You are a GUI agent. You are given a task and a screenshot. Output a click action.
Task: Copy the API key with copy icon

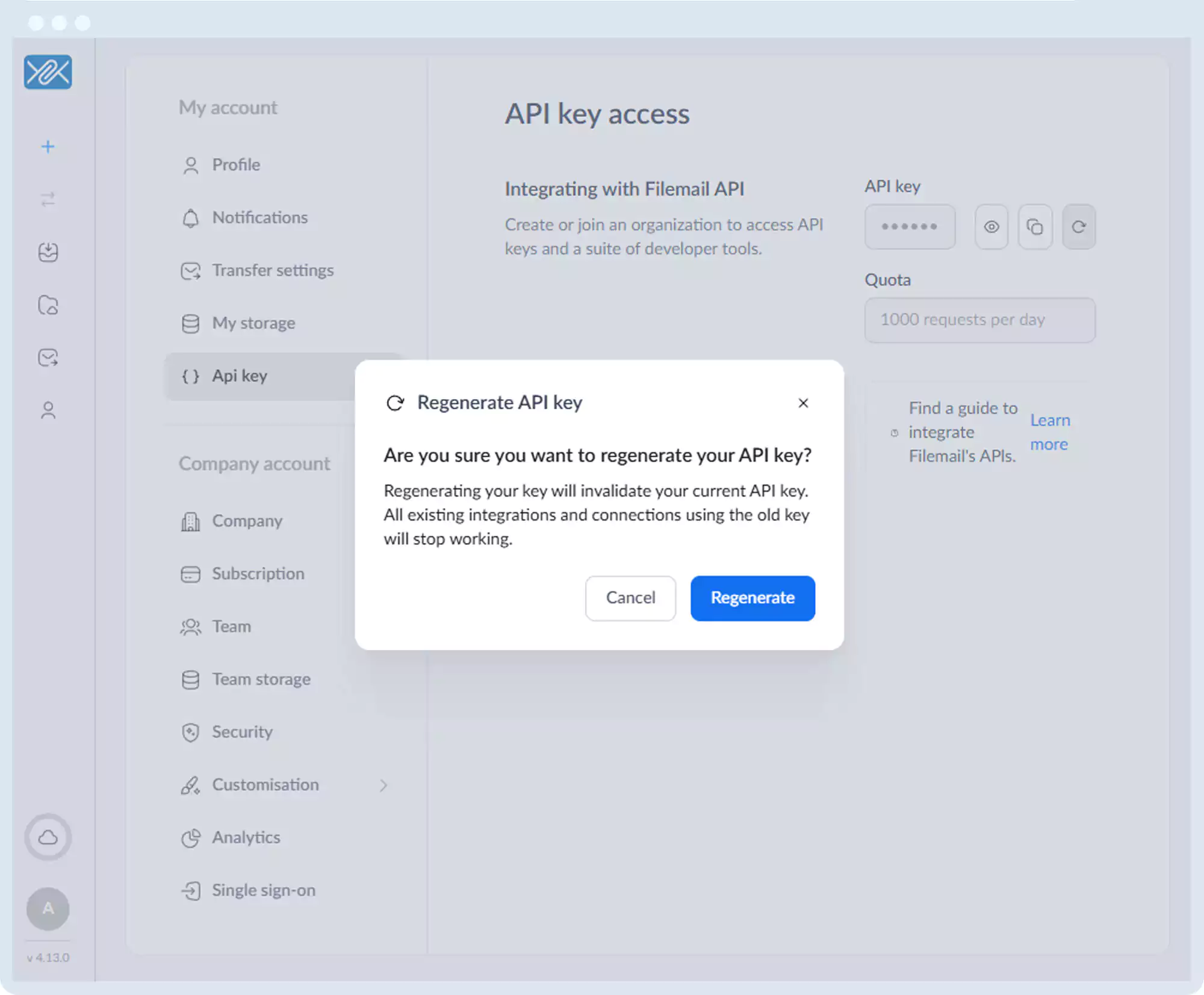coord(1035,227)
